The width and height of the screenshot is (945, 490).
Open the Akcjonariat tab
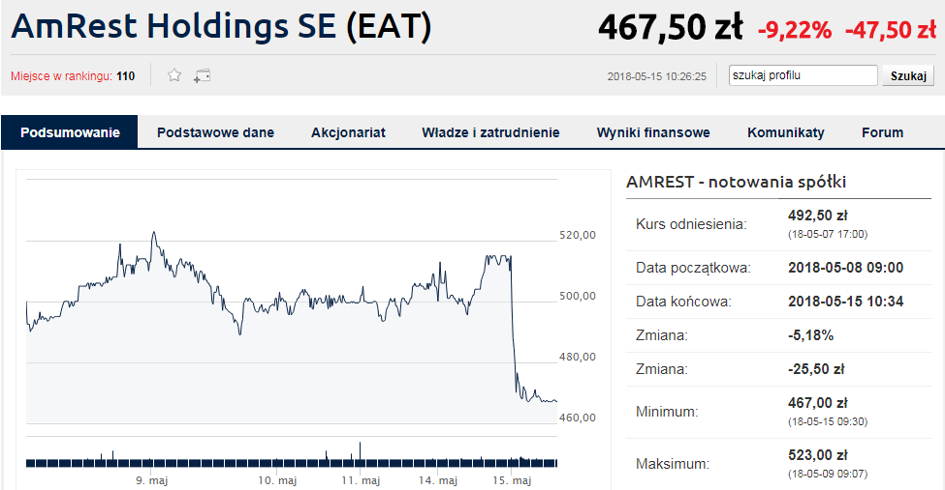[x=348, y=132]
